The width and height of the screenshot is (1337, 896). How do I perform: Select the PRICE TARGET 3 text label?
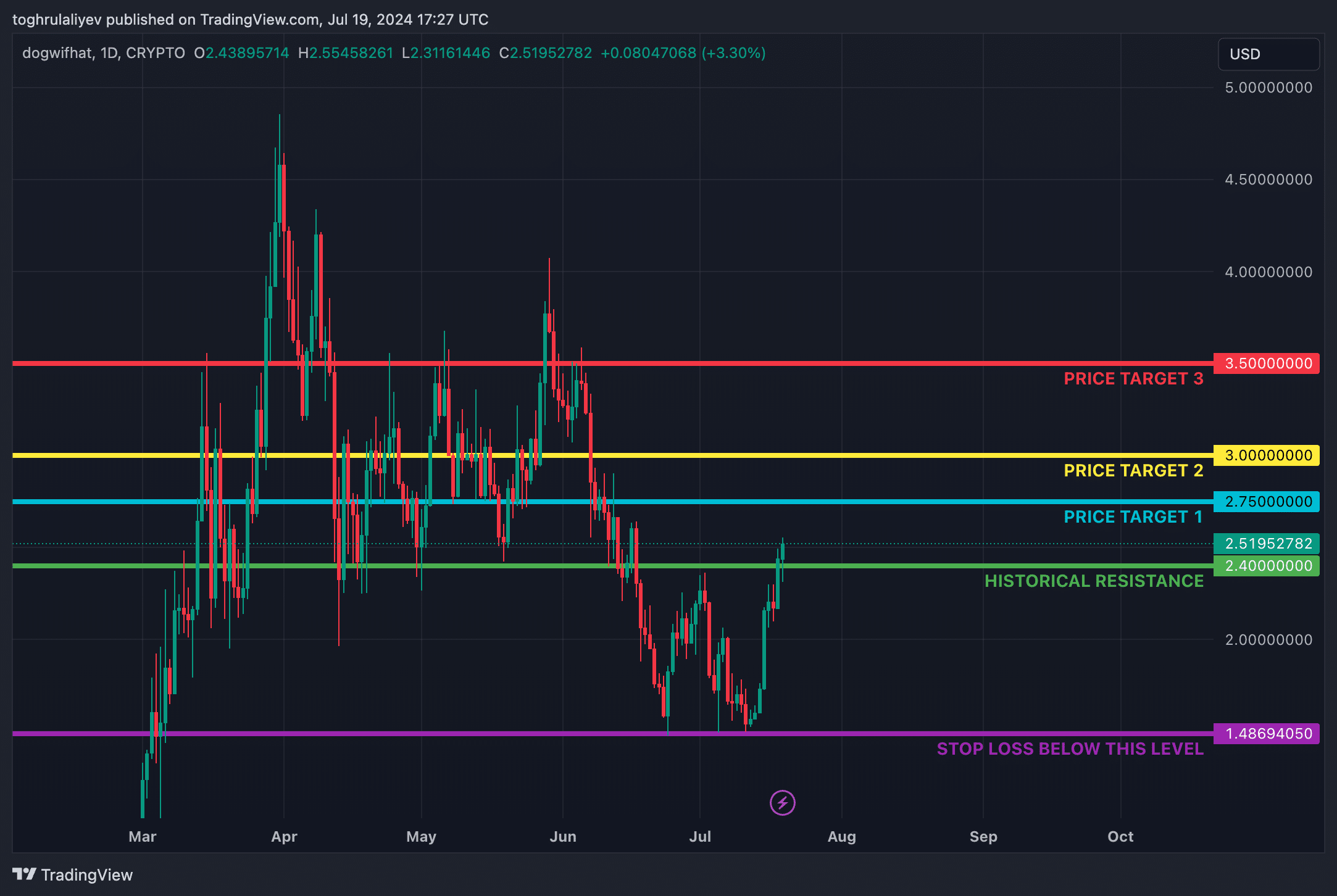coord(1133,379)
